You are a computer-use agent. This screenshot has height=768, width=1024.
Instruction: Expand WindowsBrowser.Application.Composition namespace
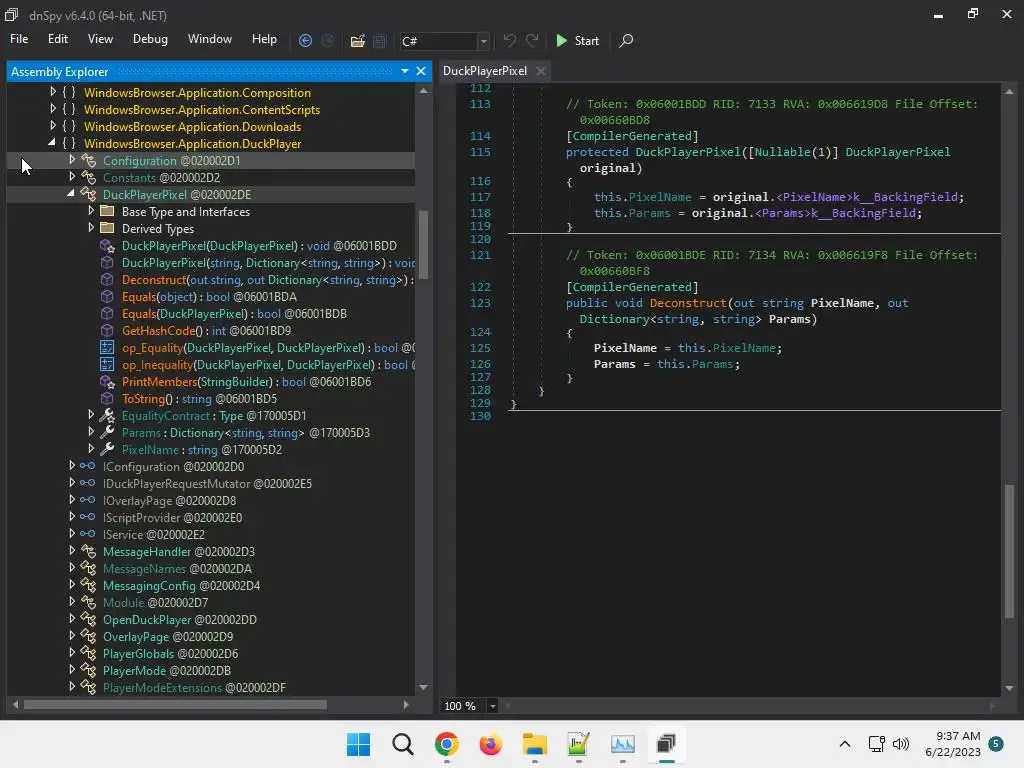click(53, 92)
